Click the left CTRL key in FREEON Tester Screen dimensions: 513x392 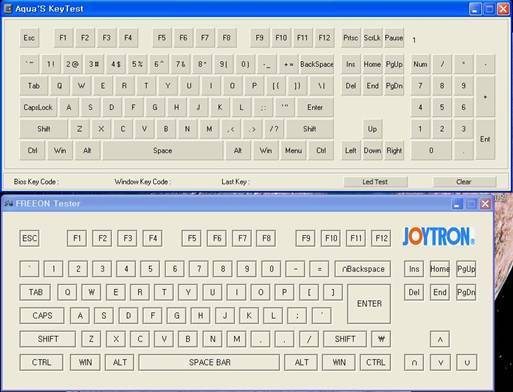(x=41, y=362)
